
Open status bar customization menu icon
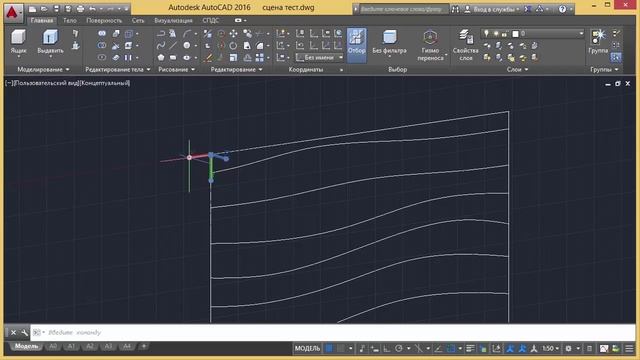[x=629, y=349]
